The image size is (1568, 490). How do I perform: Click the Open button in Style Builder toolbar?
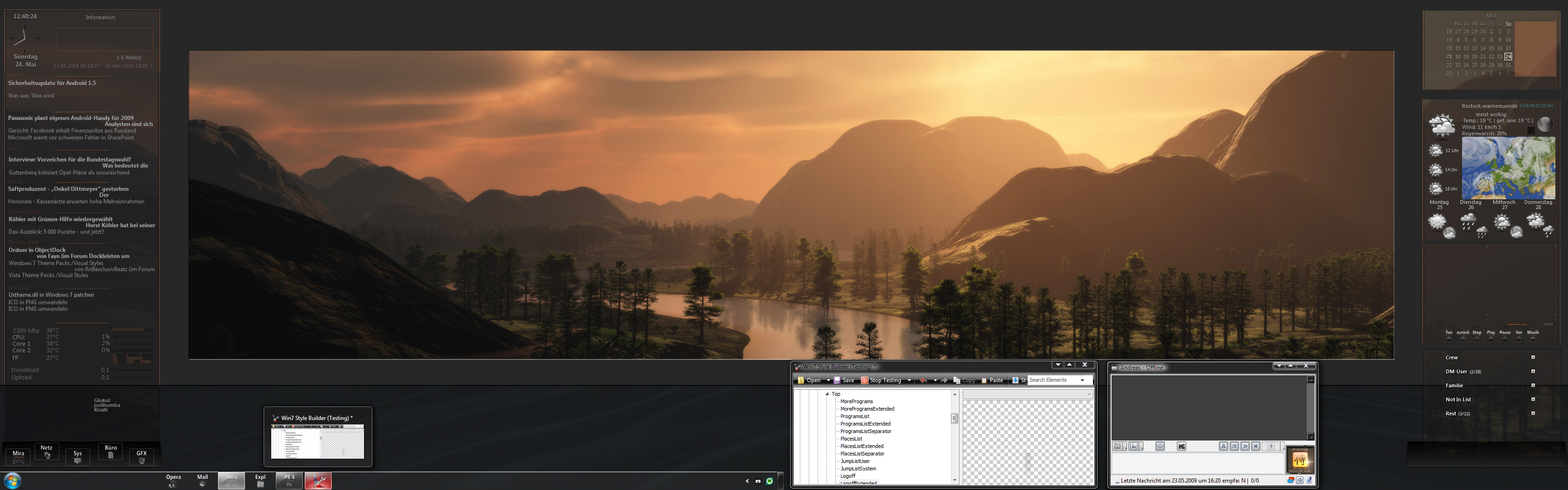(x=809, y=380)
